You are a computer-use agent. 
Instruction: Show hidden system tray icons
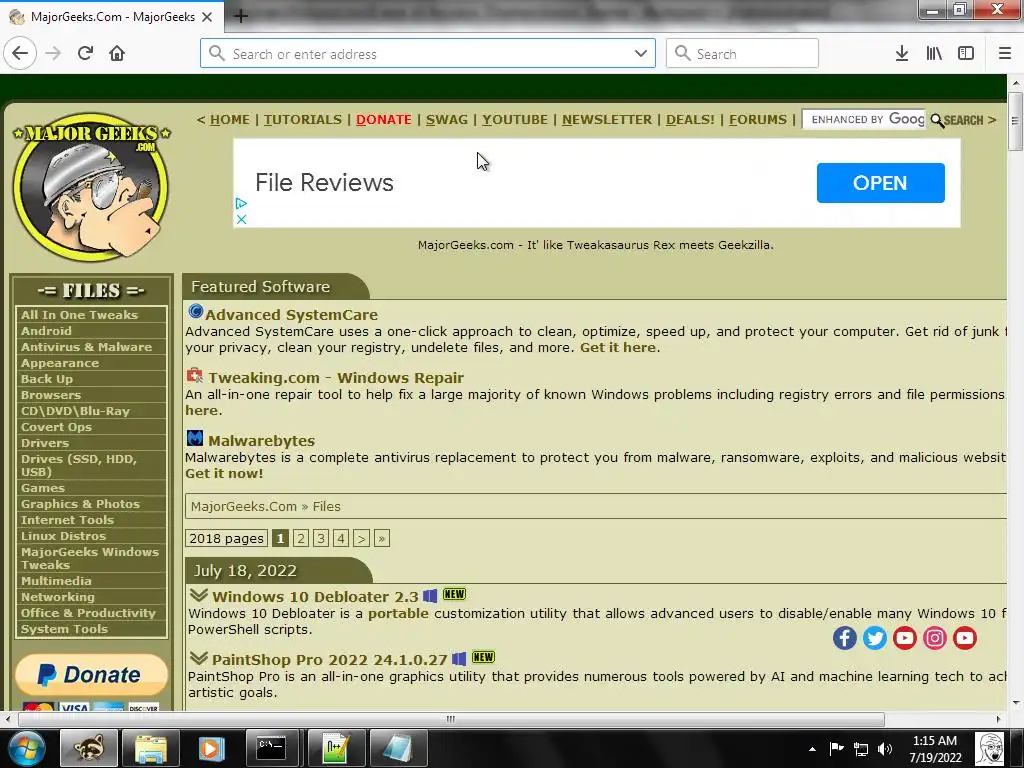coord(812,749)
